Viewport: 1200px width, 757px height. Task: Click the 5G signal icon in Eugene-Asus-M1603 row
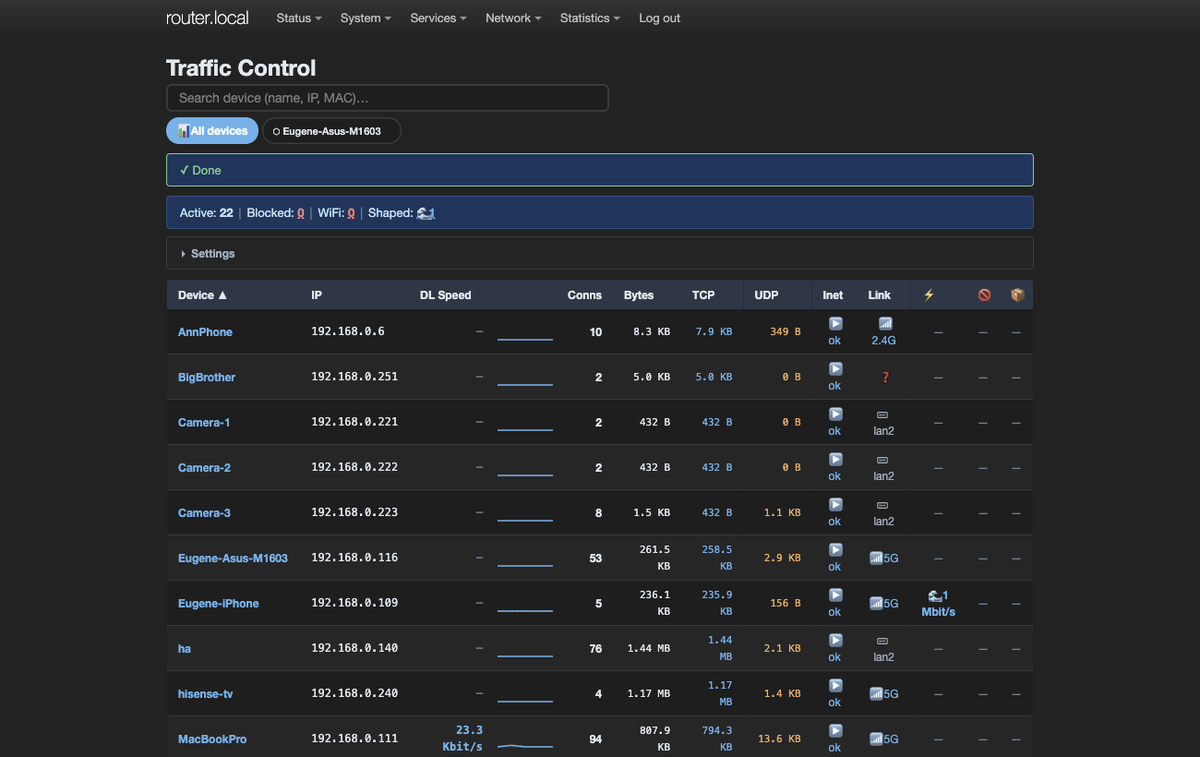click(876, 558)
